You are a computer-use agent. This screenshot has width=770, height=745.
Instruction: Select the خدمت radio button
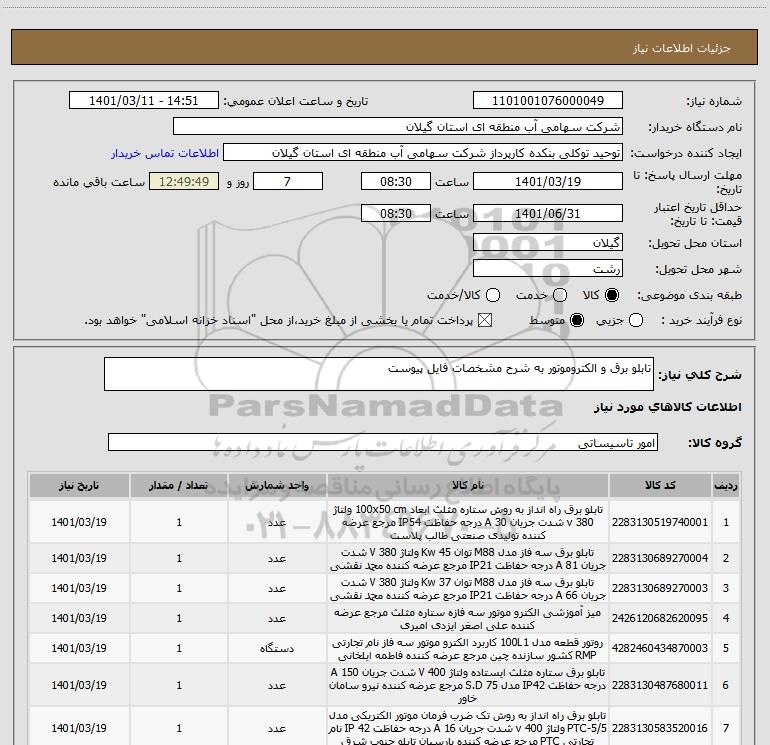point(560,295)
